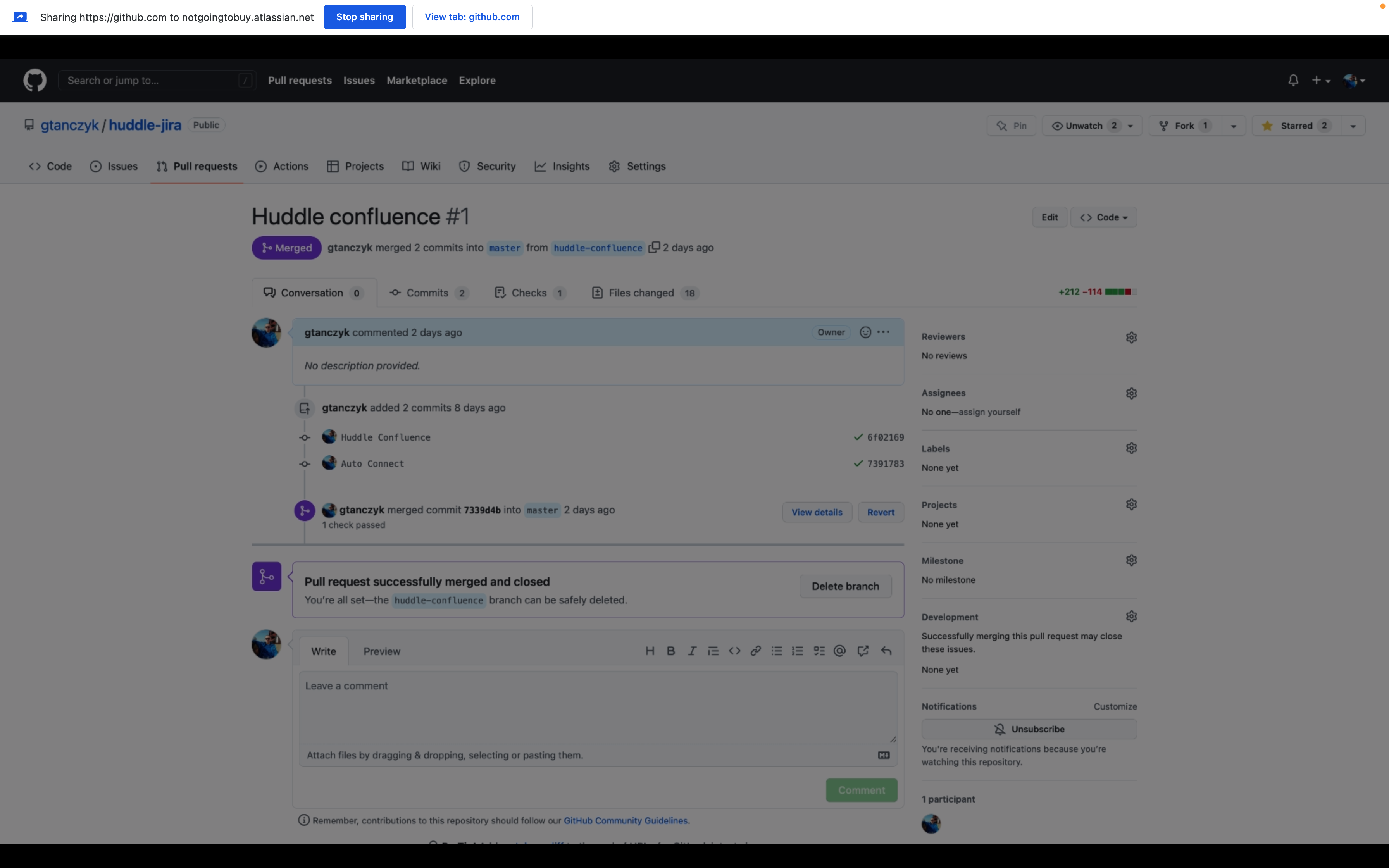Click the GitHub Octocat logo

coord(34,80)
